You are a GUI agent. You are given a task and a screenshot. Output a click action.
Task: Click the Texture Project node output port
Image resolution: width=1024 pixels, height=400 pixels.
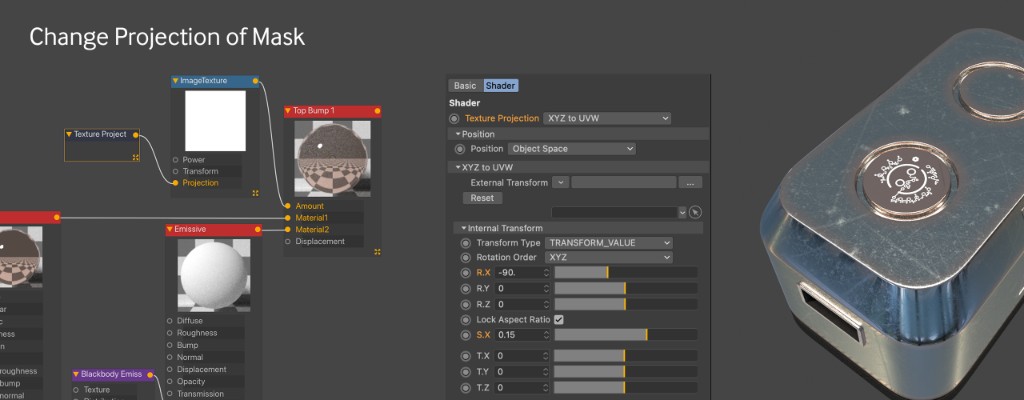pyautogui.click(x=136, y=134)
